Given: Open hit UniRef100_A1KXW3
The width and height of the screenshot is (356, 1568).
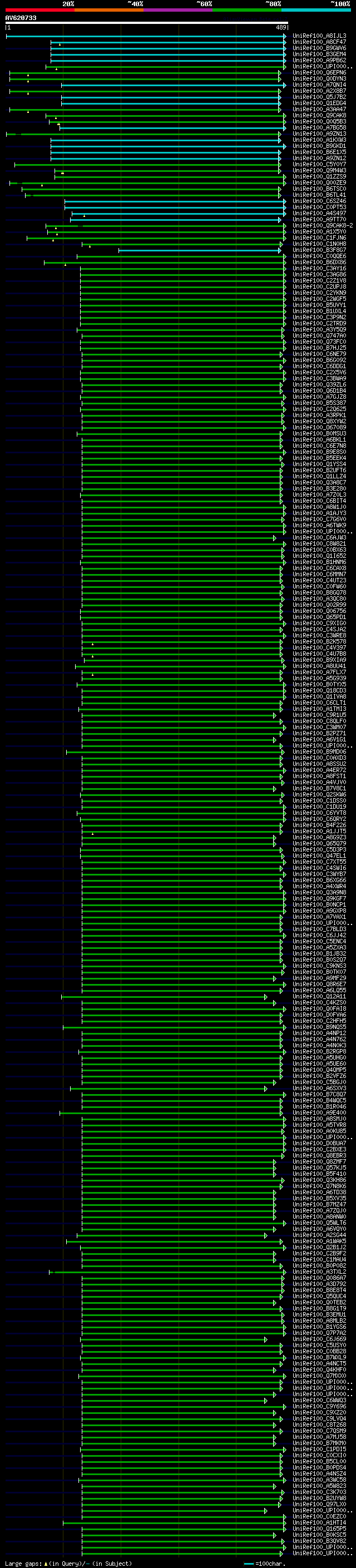Looking at the screenshot, I should click(319, 140).
